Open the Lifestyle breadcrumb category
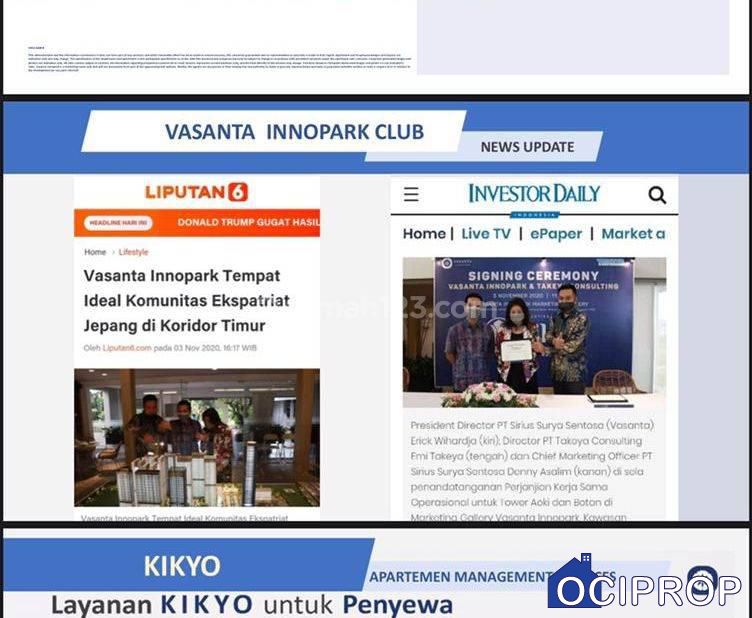This screenshot has height=618, width=752. point(133,252)
